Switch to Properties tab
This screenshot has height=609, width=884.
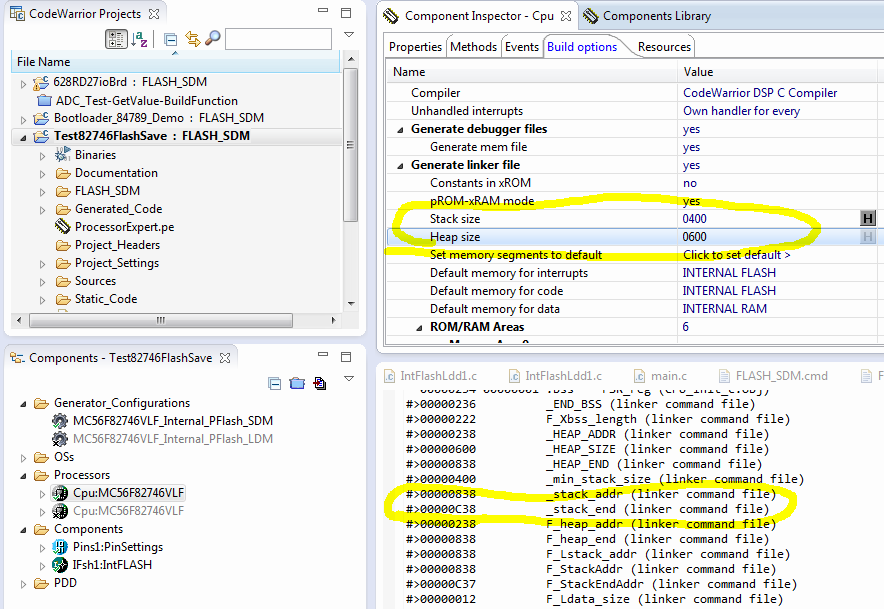click(x=415, y=47)
